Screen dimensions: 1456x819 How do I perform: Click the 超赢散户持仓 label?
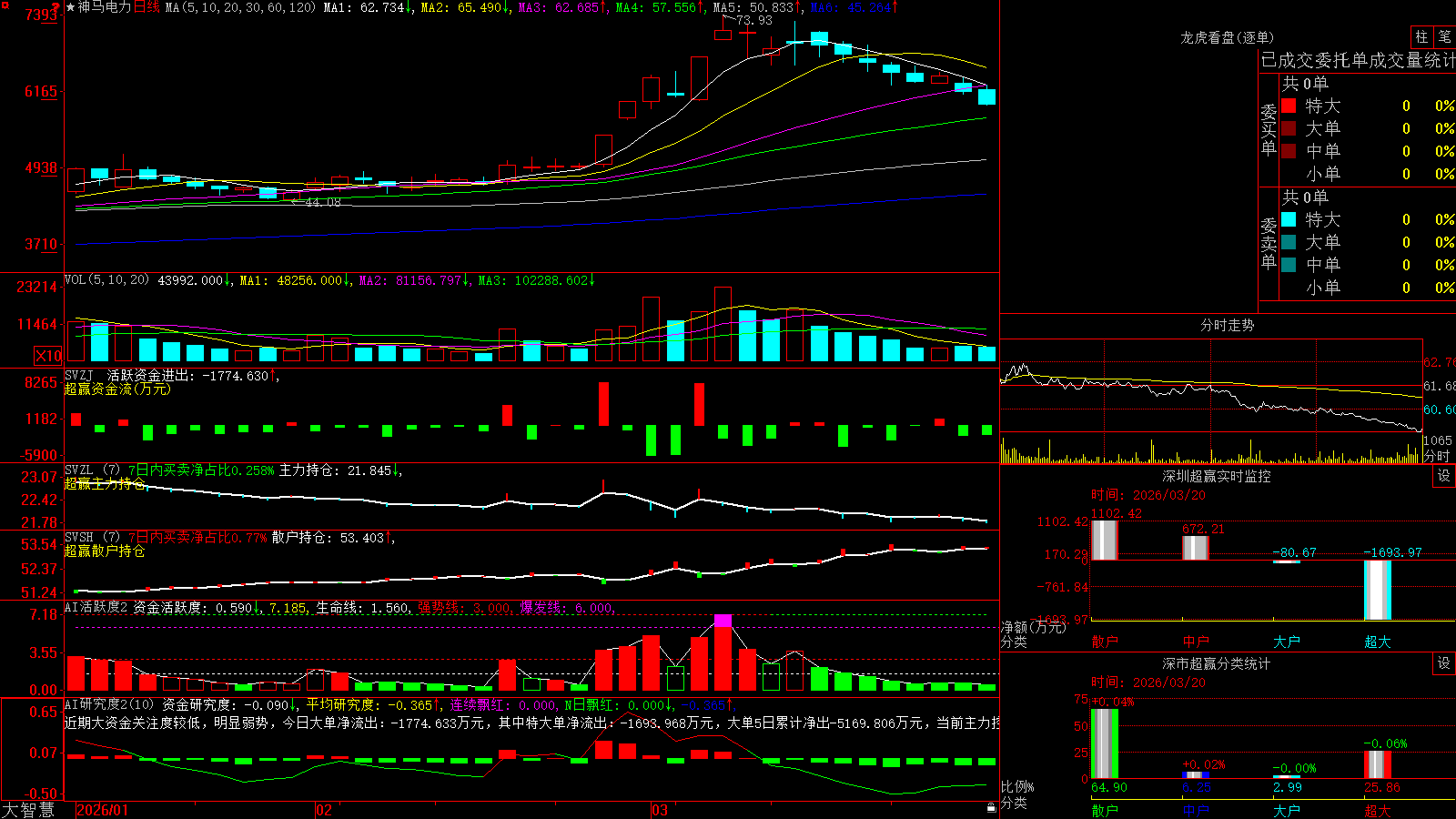coord(105,551)
